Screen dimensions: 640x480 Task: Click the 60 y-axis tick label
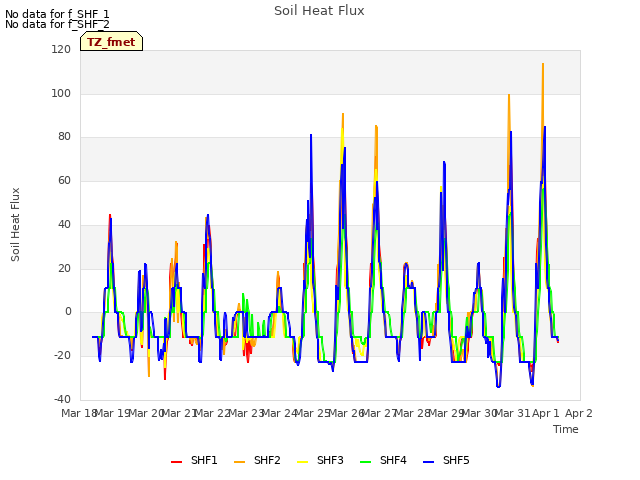64,180
